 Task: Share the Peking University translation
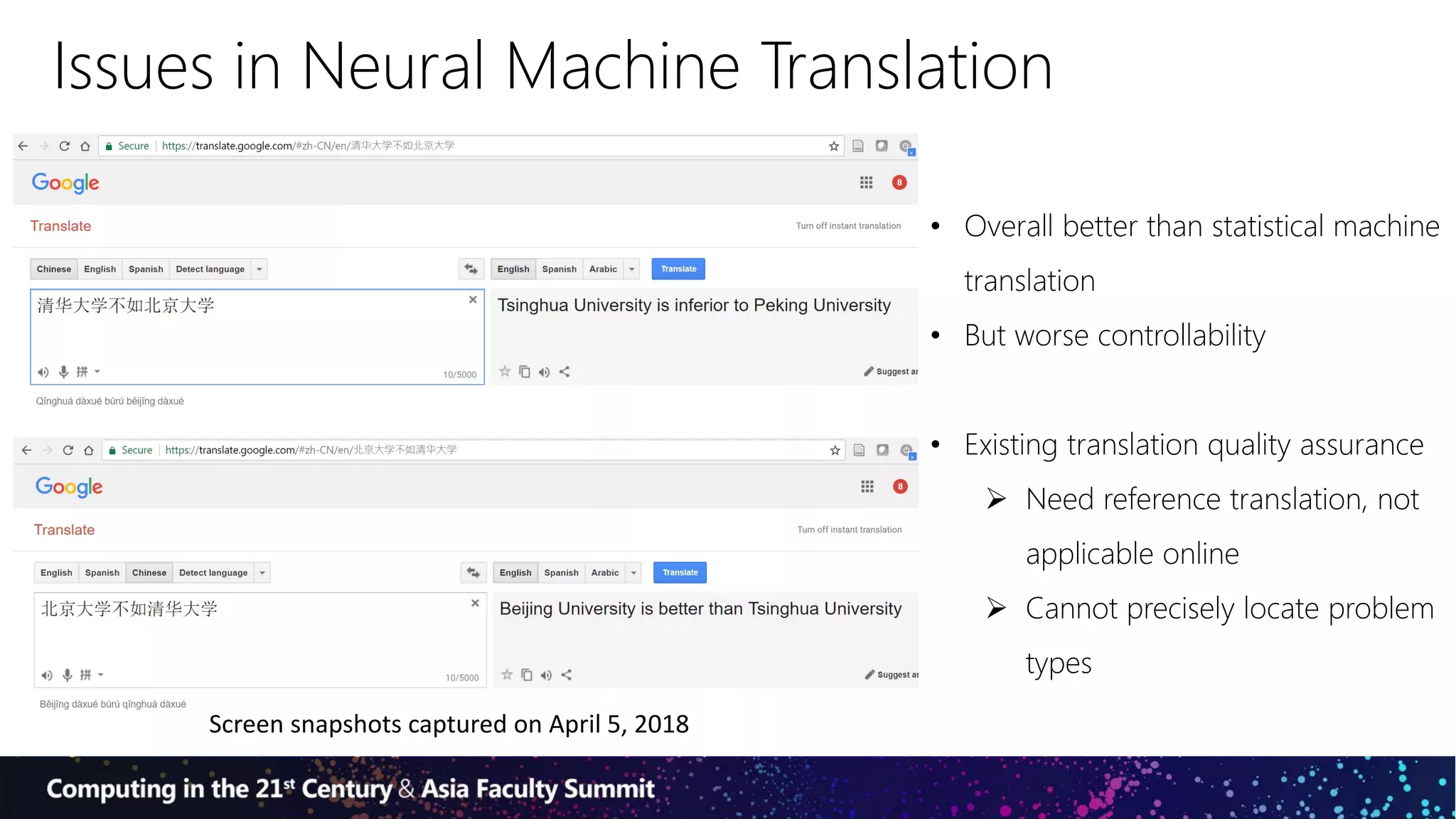click(x=564, y=371)
